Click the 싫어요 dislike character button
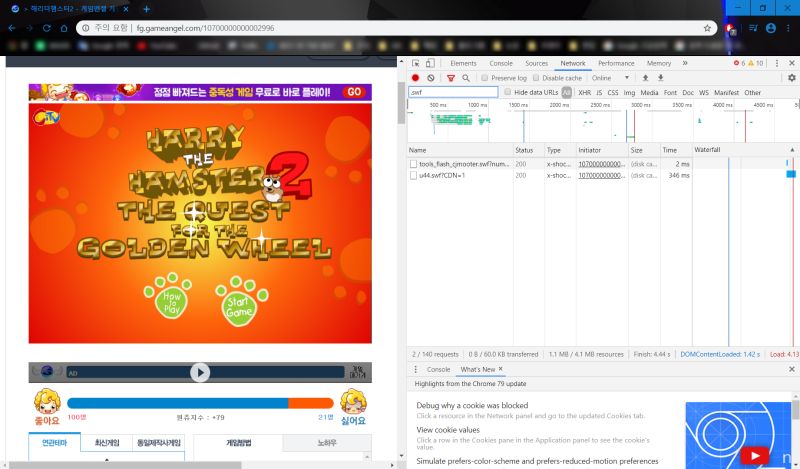Image resolution: width=800 pixels, height=469 pixels. (354, 407)
